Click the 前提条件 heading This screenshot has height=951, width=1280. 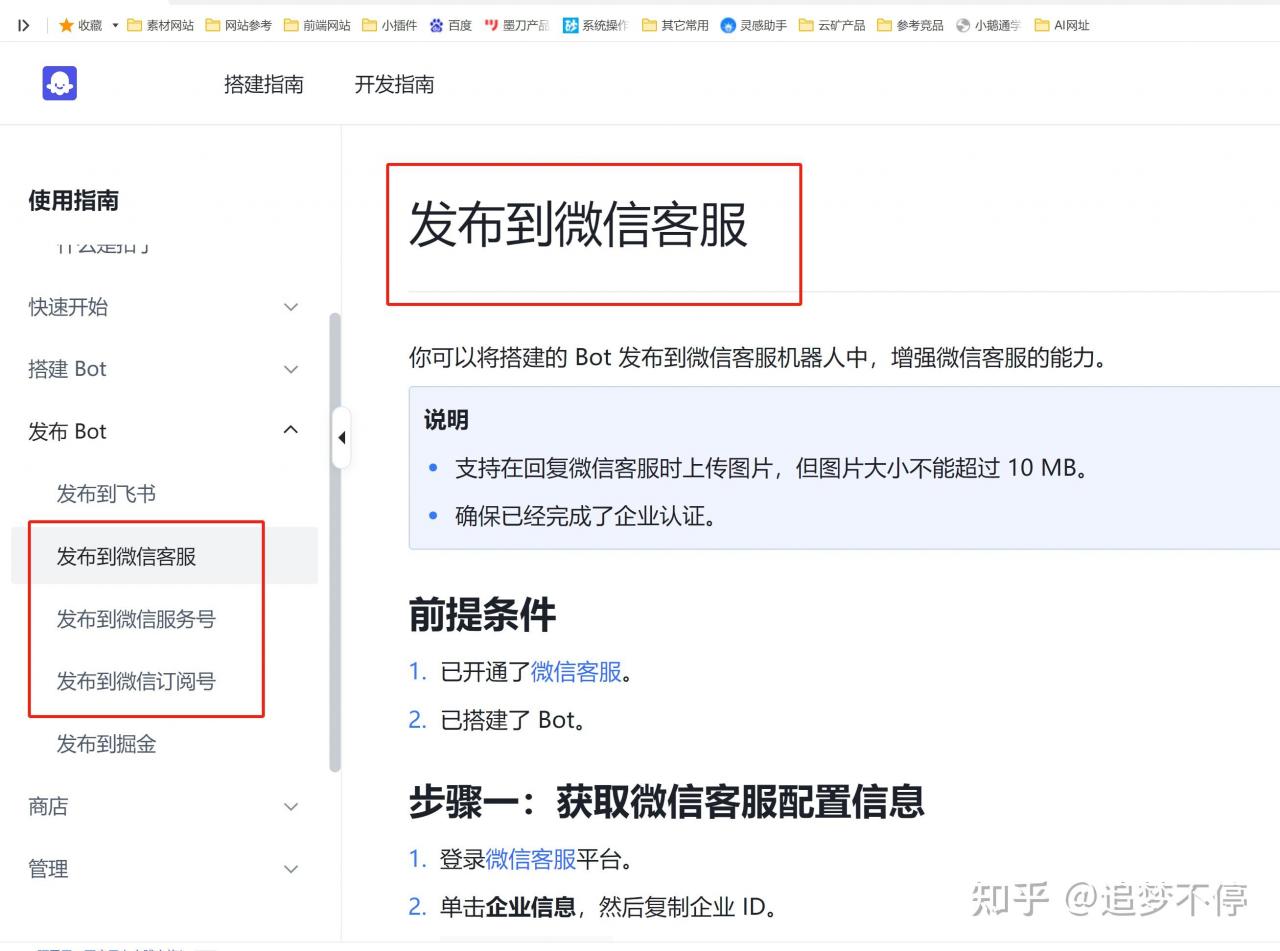482,615
